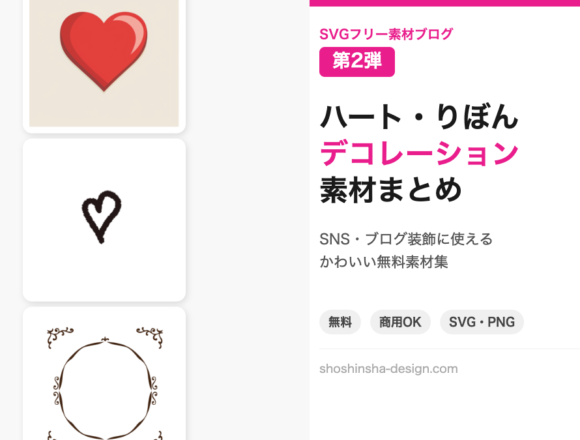
Task: Open the ornate circular frame thumbnail
Action: [x=104, y=373]
